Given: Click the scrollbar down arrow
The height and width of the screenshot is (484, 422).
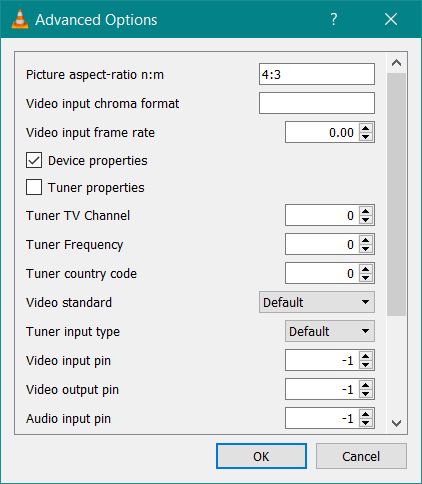Looking at the screenshot, I should pos(396,423).
